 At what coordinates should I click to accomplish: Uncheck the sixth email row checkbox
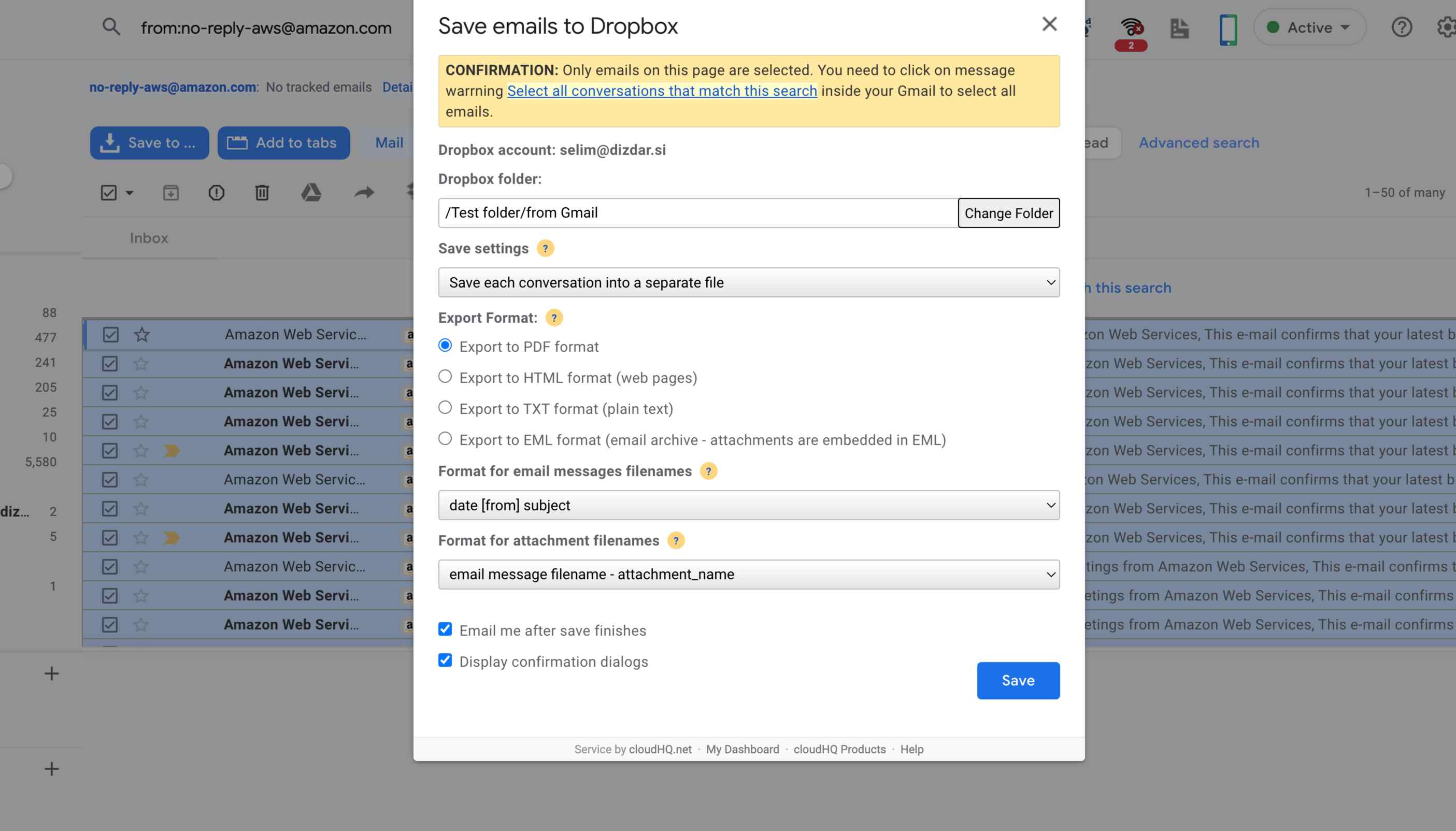109,480
